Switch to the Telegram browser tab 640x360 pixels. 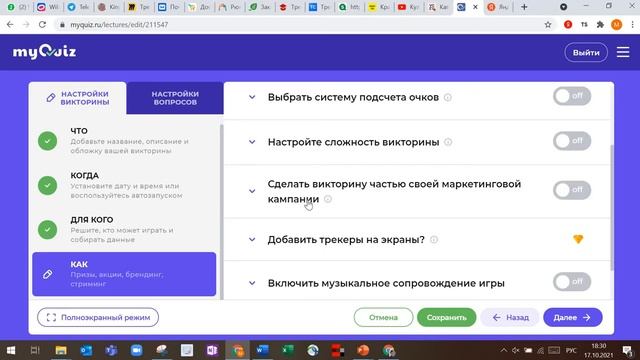click(78, 7)
